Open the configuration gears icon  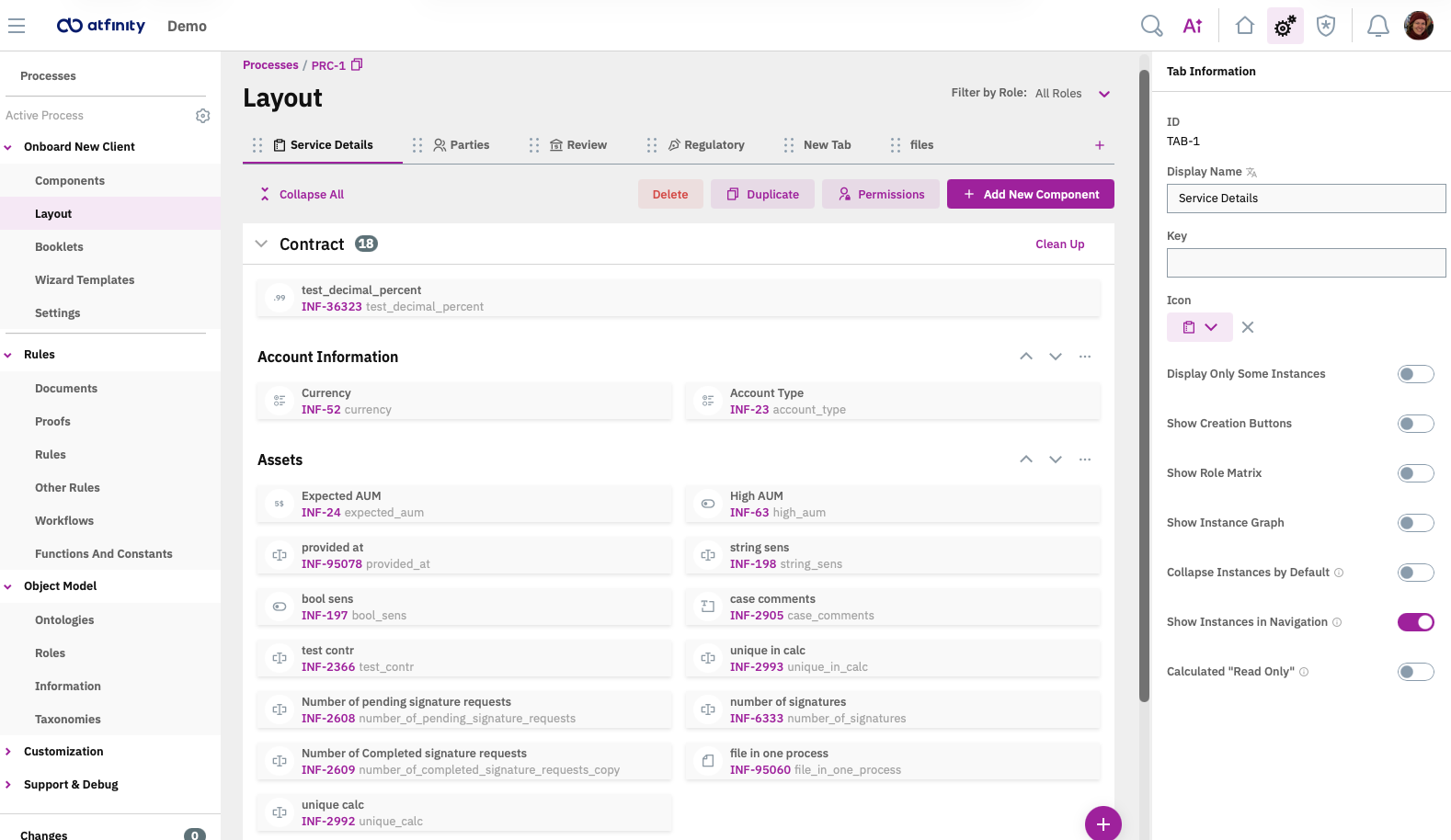click(x=1285, y=26)
